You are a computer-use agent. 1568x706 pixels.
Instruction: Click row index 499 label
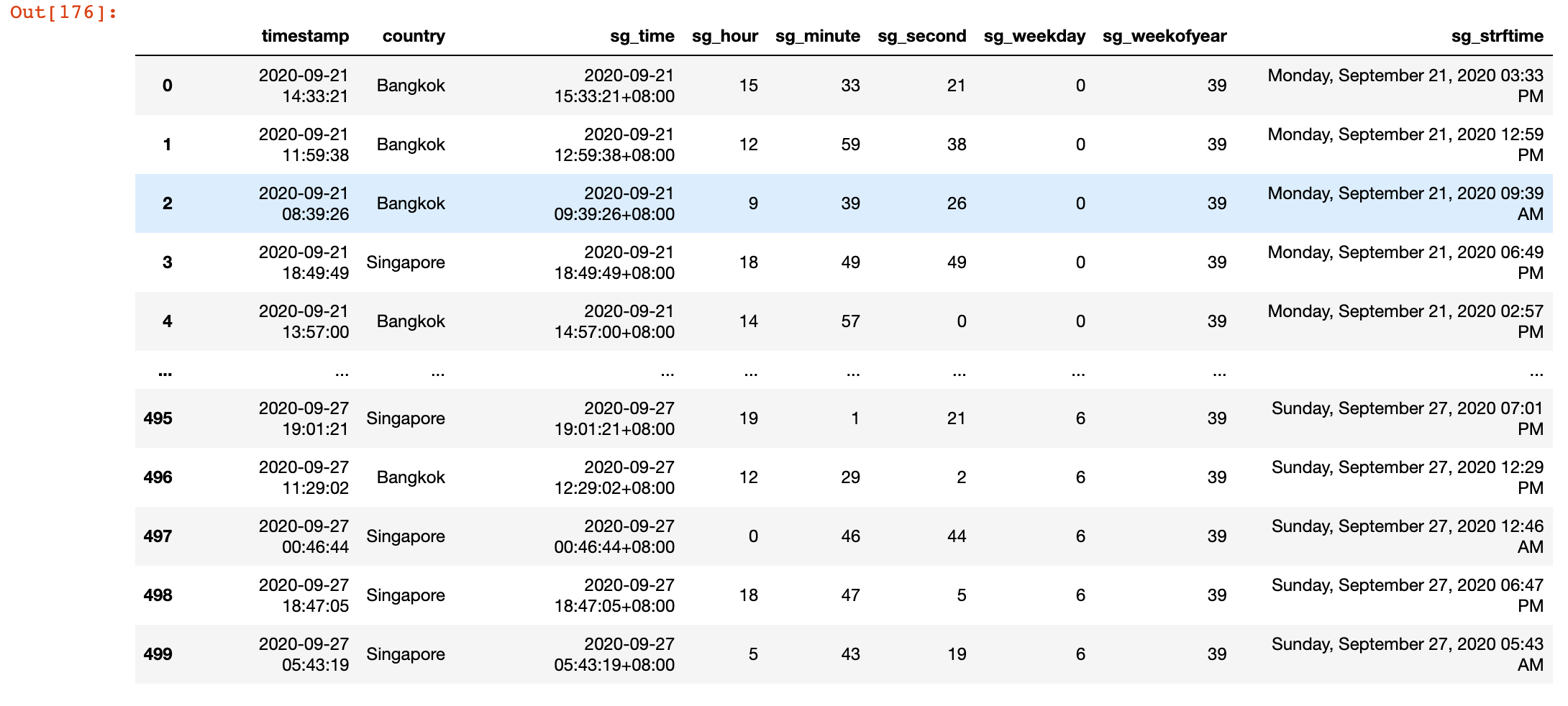point(158,654)
